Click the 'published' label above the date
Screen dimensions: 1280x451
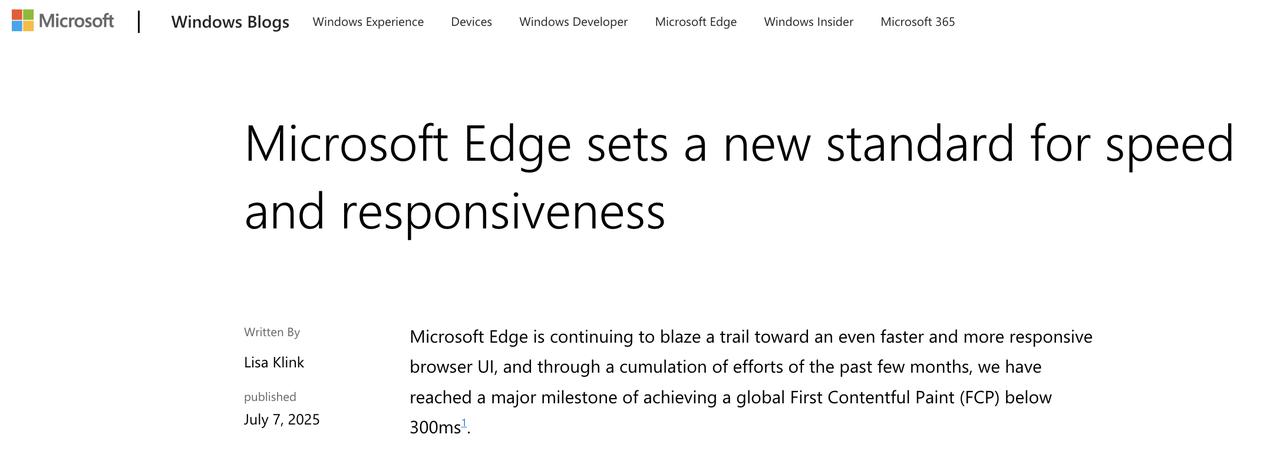(x=270, y=397)
